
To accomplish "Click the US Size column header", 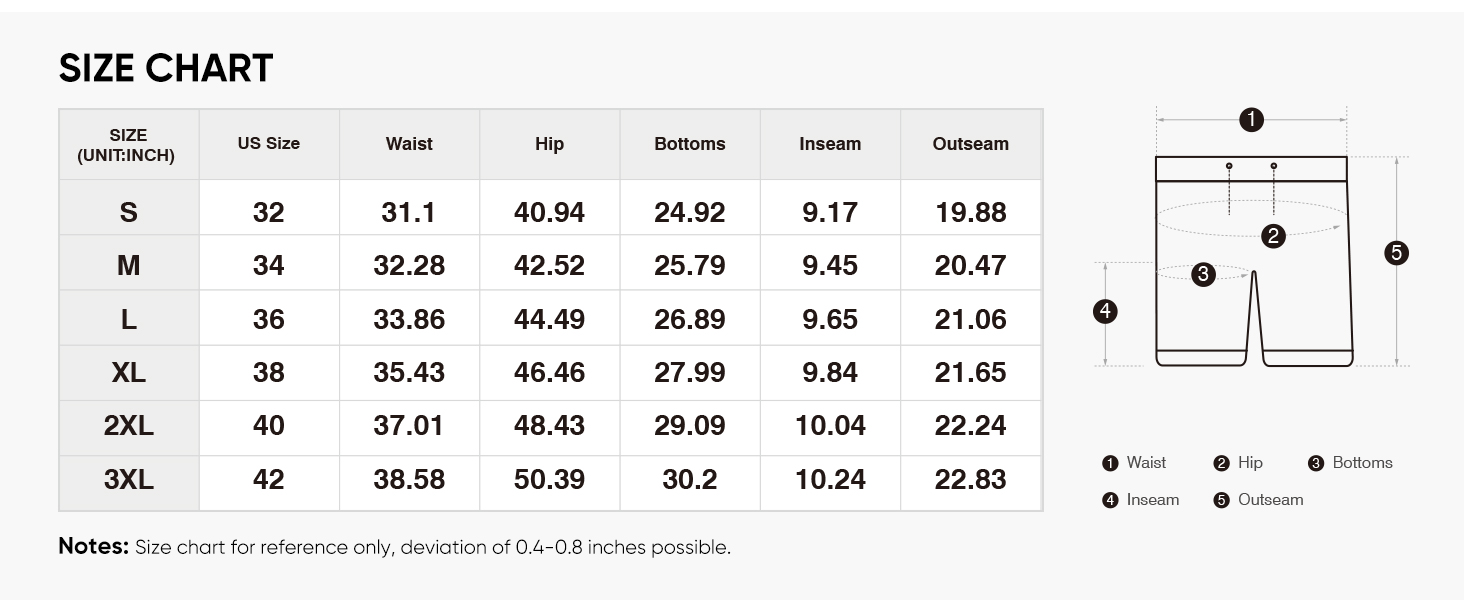I will [269, 144].
